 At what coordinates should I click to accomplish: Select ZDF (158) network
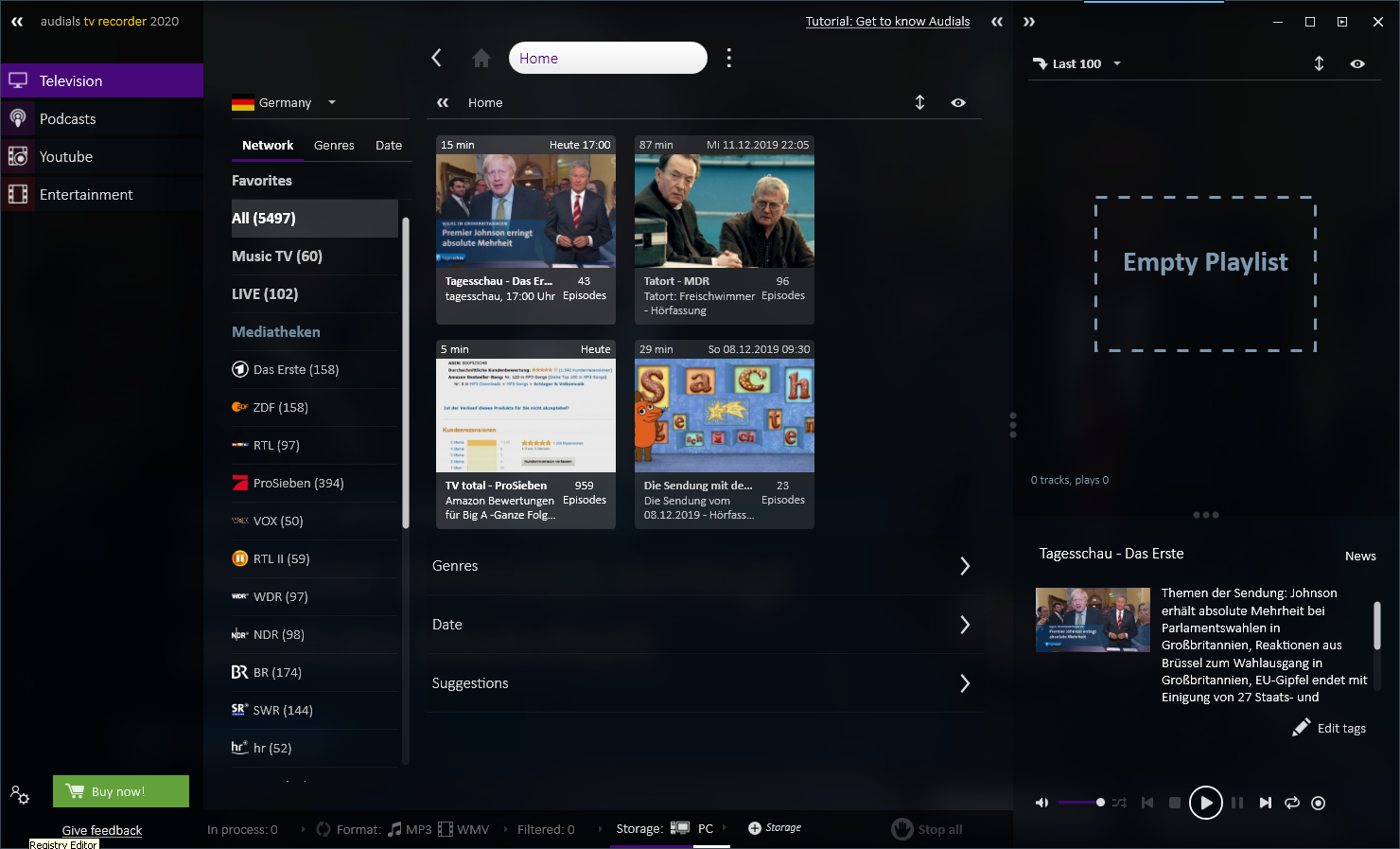pyautogui.click(x=315, y=407)
